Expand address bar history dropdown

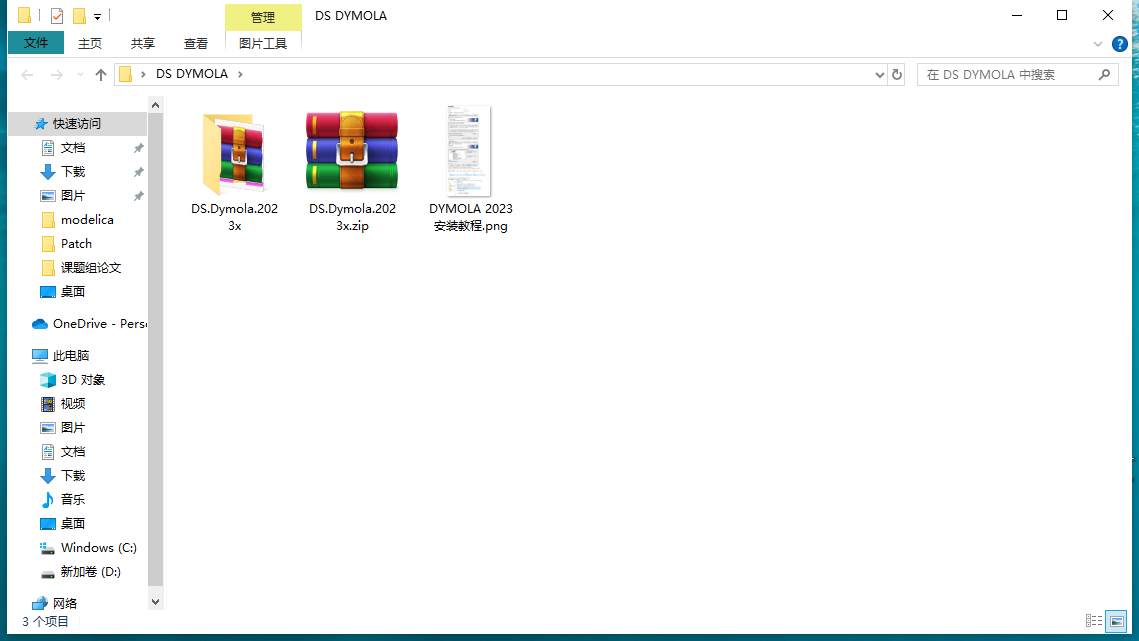click(879, 74)
